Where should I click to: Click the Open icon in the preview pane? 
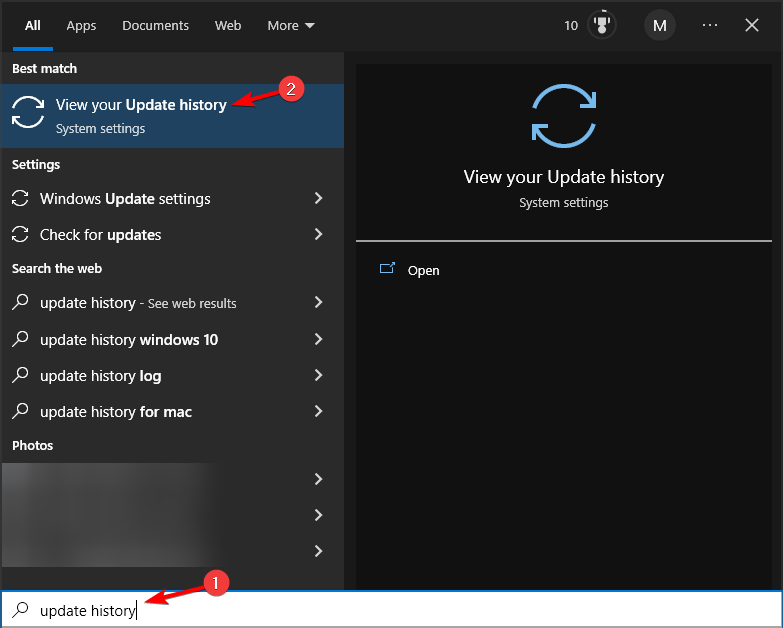coord(387,269)
